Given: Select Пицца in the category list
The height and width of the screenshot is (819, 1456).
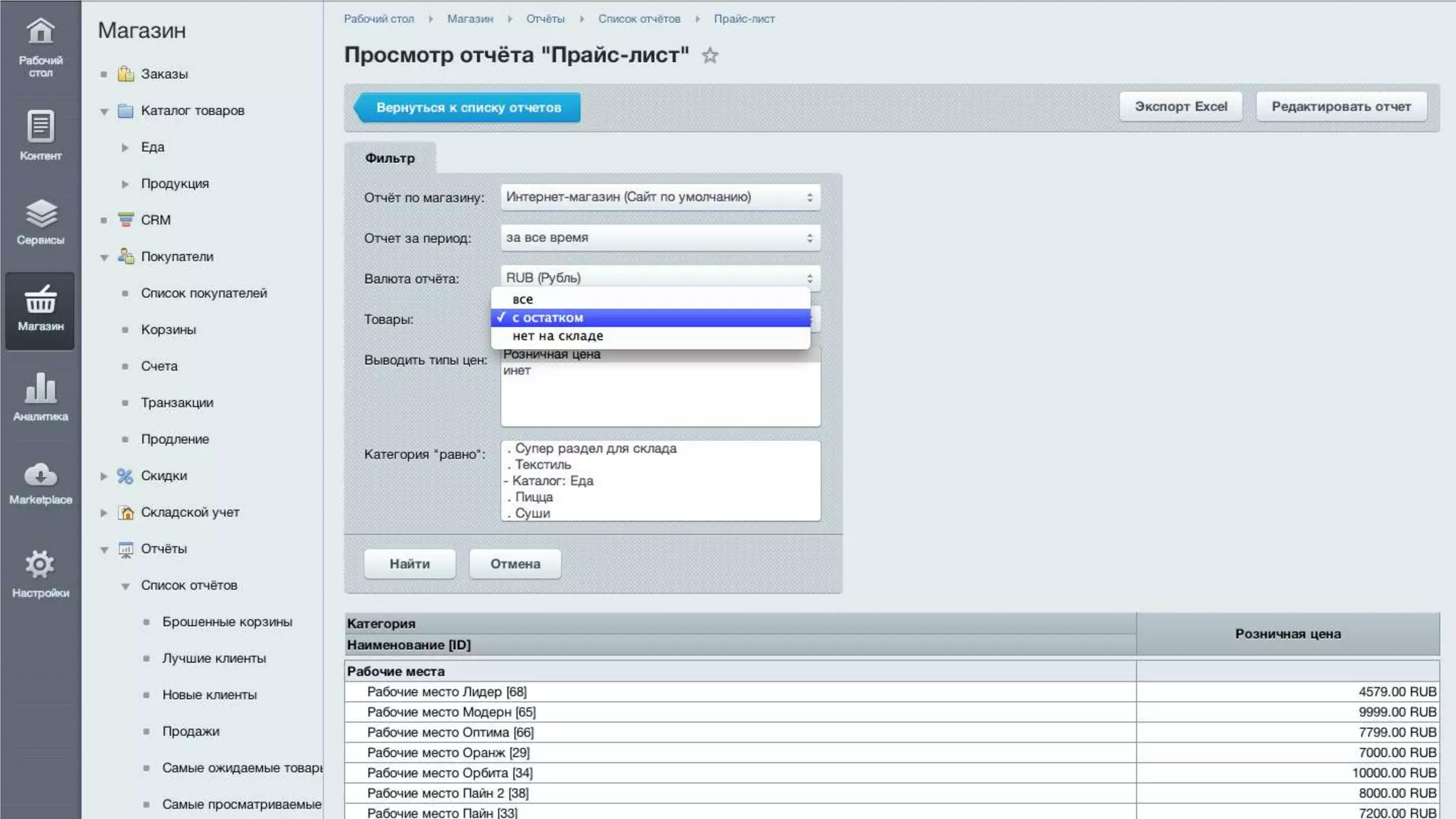Looking at the screenshot, I should pos(534,497).
